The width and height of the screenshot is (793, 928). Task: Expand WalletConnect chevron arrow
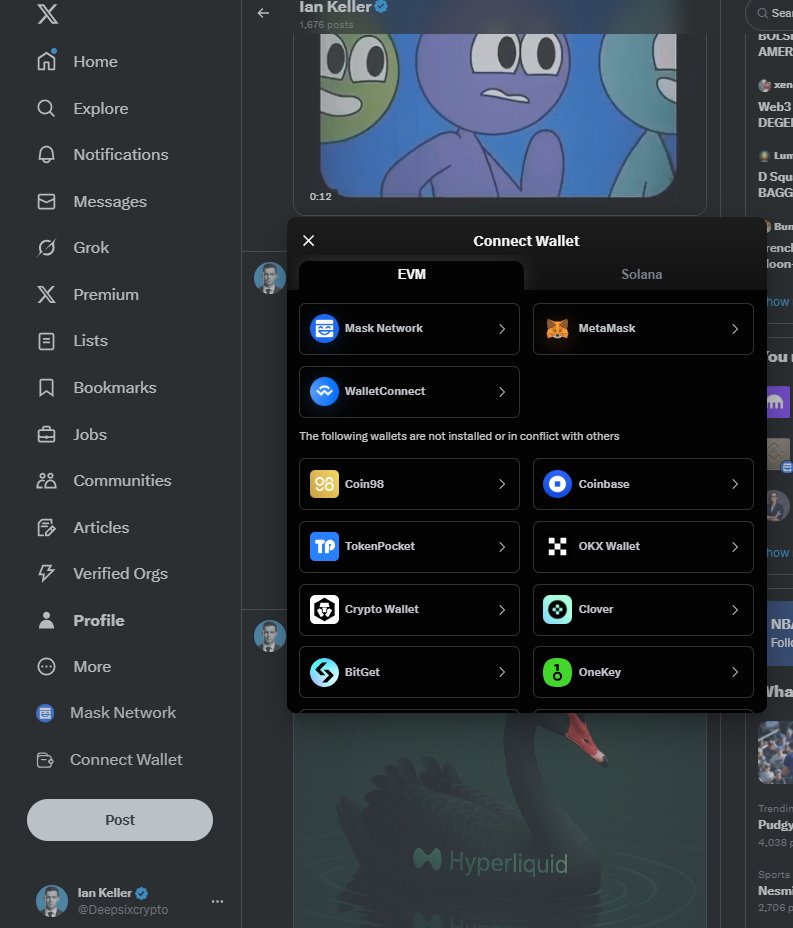coord(502,392)
